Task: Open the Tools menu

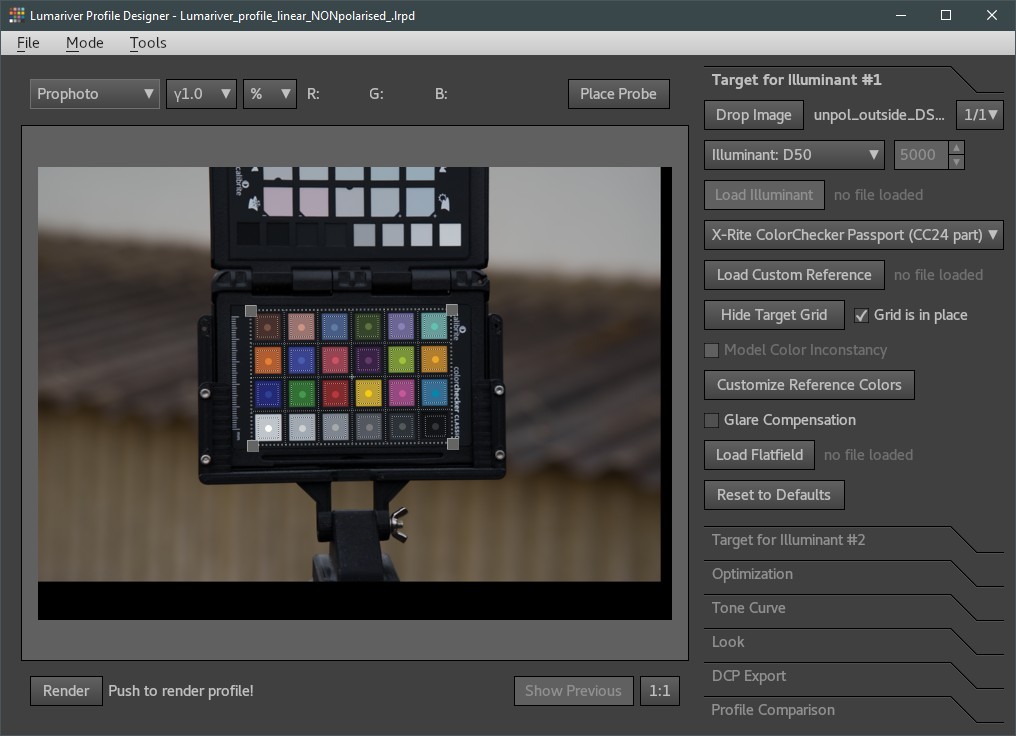Action: pyautogui.click(x=147, y=43)
